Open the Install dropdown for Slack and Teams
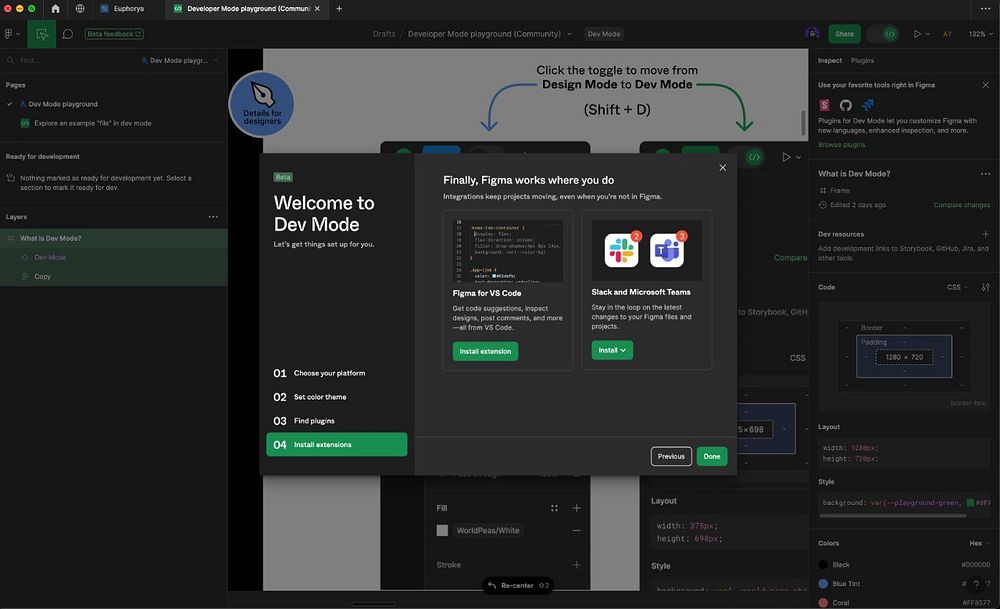 pyautogui.click(x=612, y=350)
